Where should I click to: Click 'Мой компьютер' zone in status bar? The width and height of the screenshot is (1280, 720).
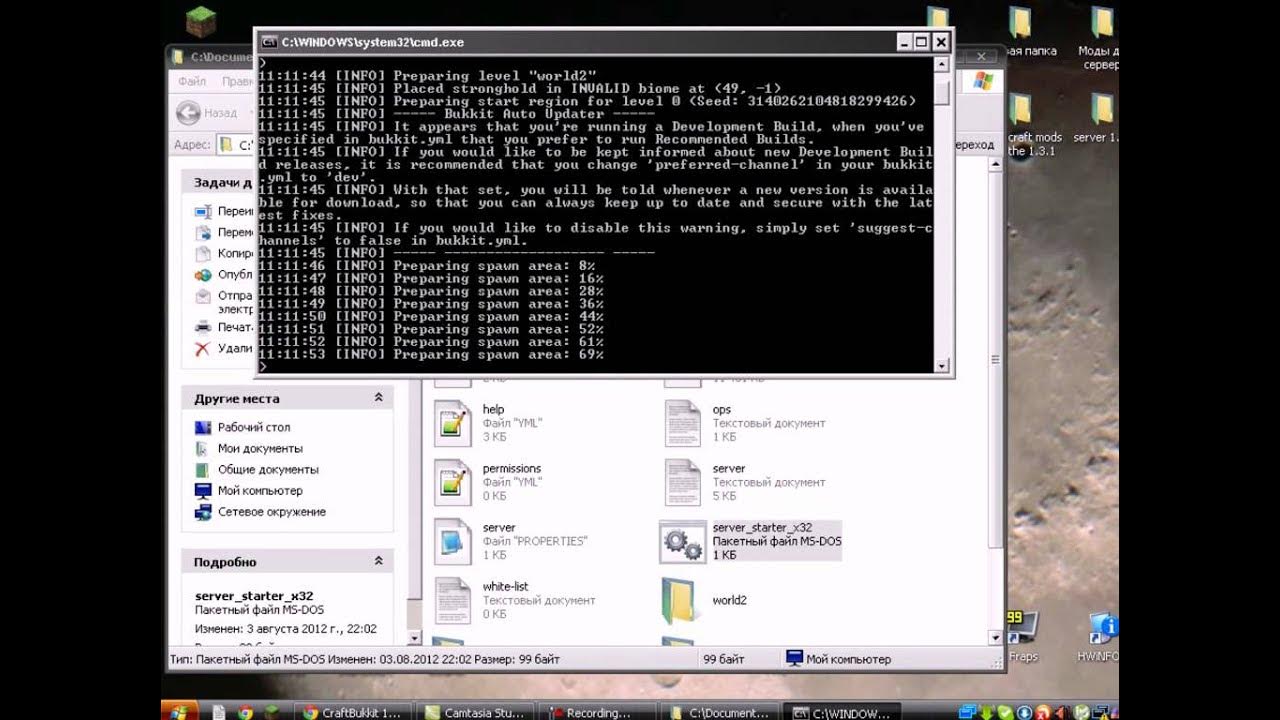838,659
